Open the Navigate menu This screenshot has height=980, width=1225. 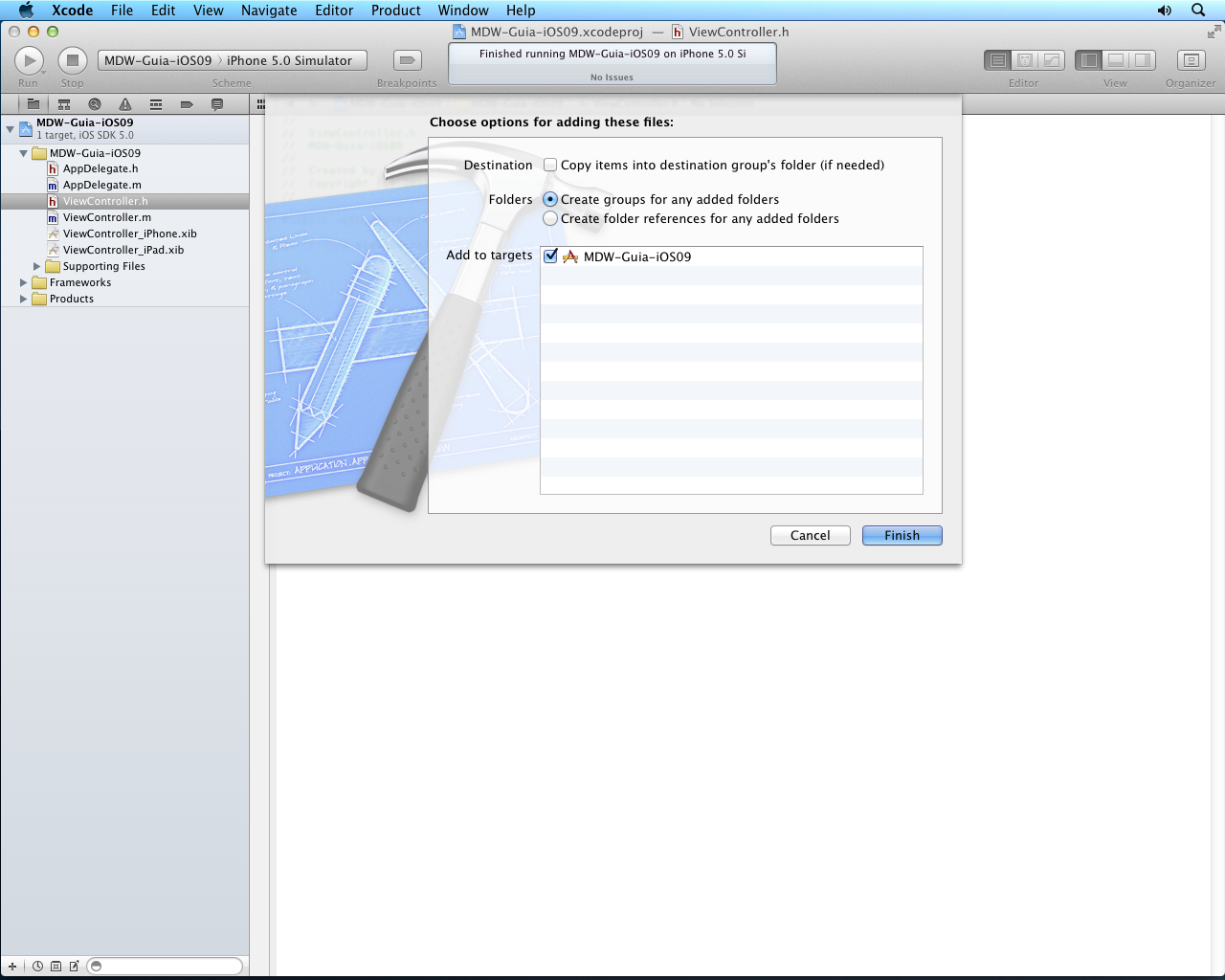(x=269, y=11)
